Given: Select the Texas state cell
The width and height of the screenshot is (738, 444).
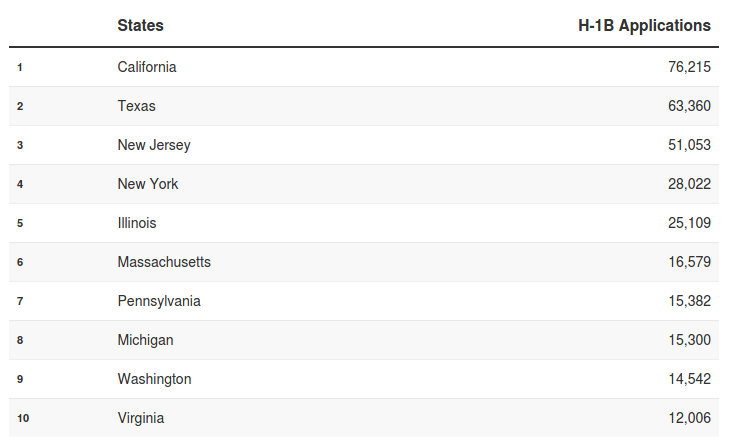Looking at the screenshot, I should pos(136,106).
